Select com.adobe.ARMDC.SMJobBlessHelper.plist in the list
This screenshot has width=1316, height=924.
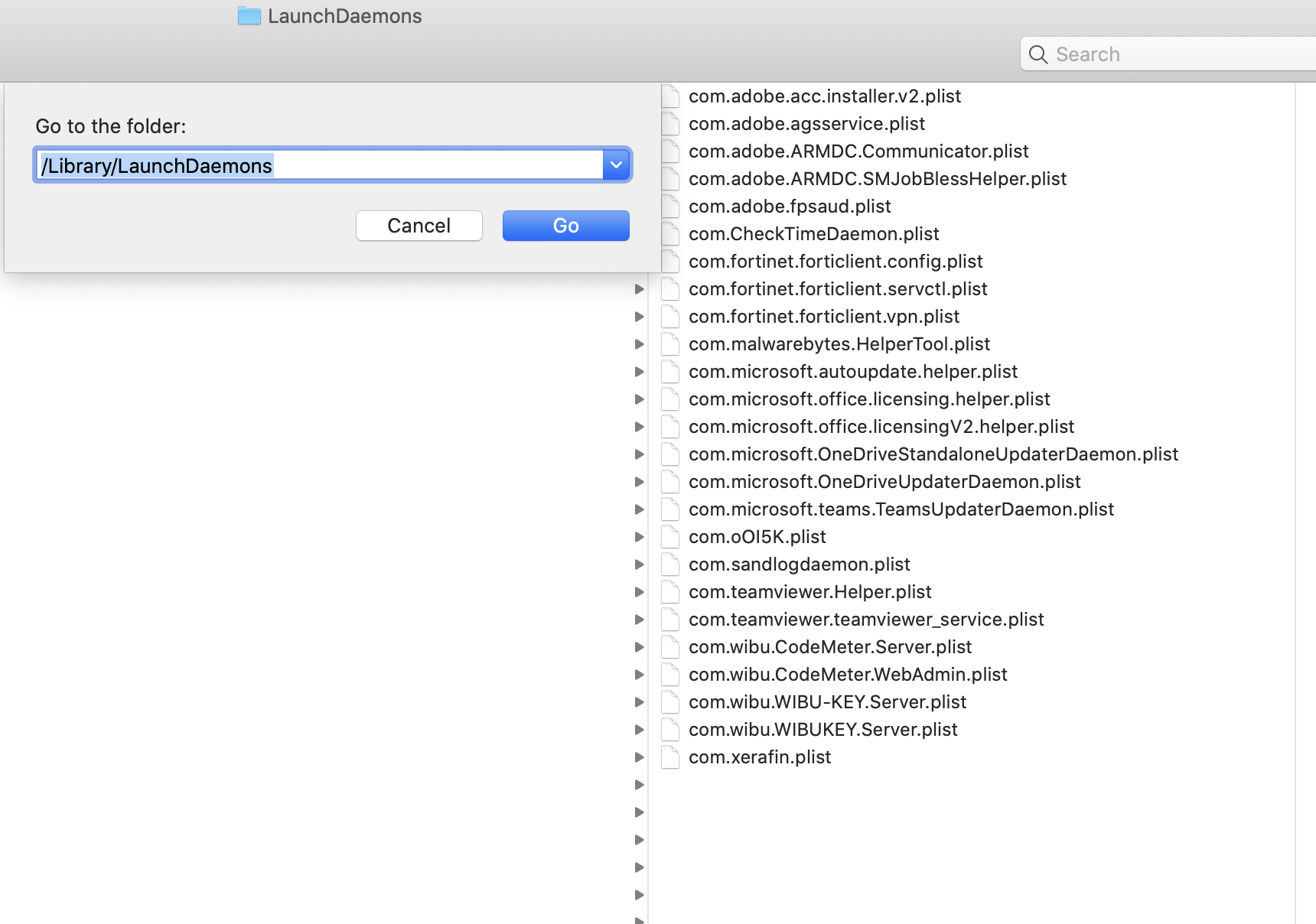pos(878,179)
